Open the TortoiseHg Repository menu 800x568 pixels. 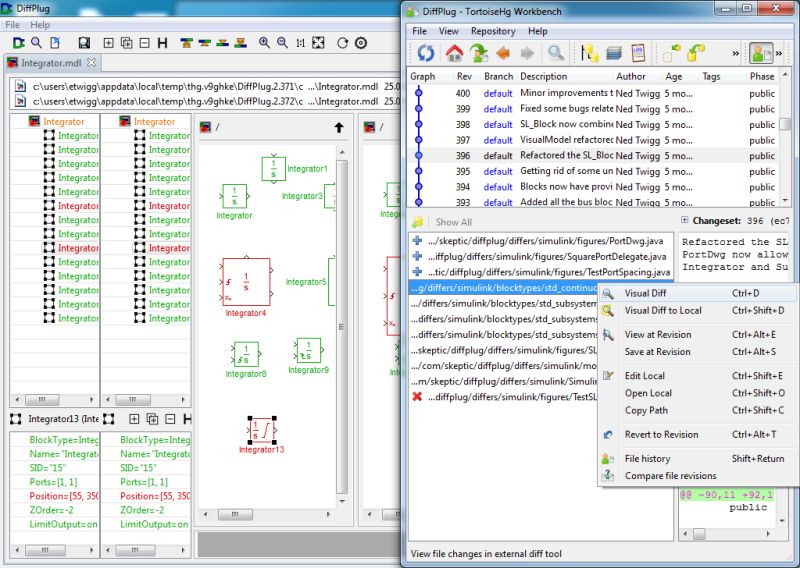coord(493,31)
